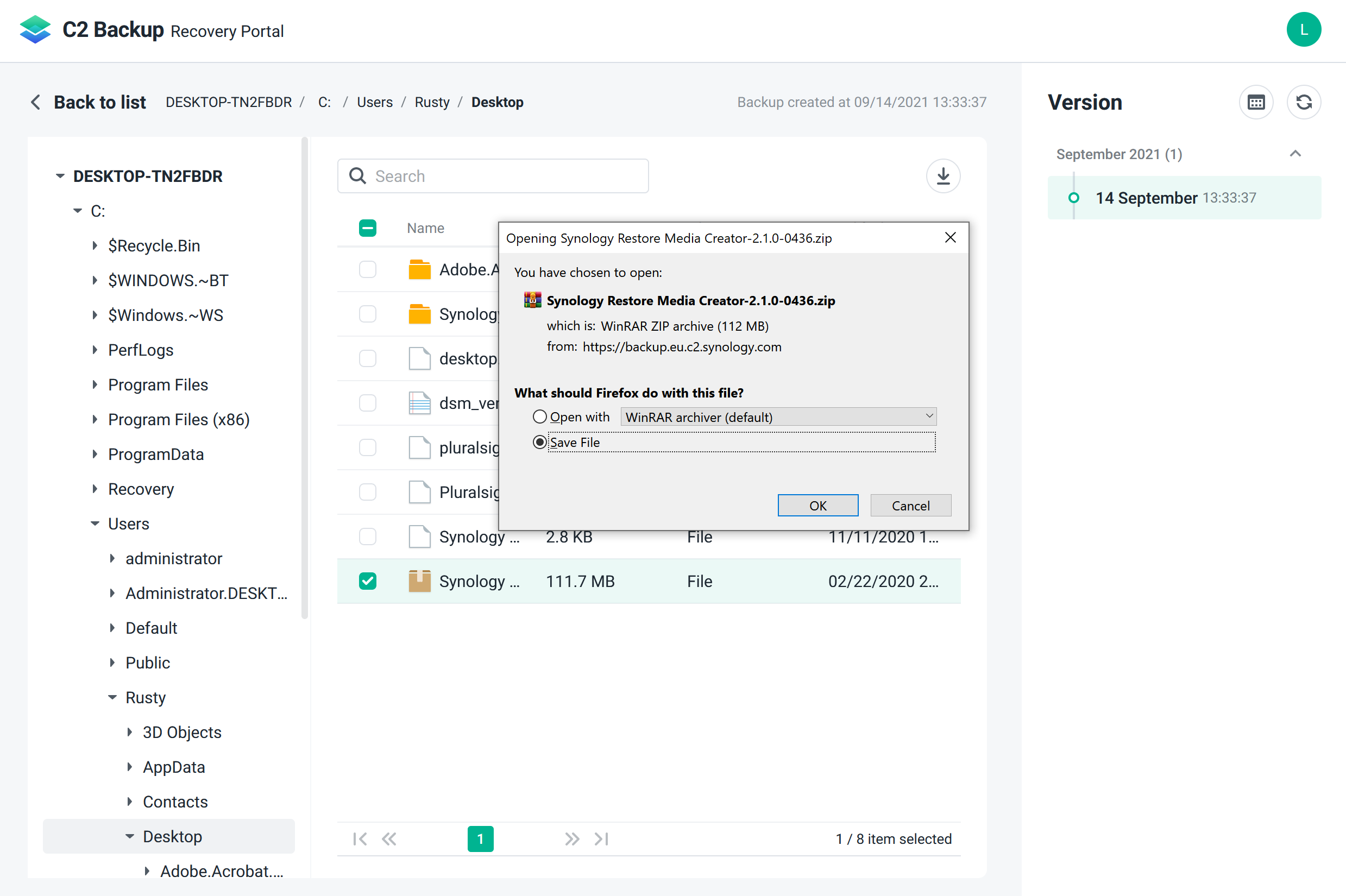Expand the $Recycle.Bin tree node
This screenshot has height=896, width=1346.
[x=95, y=245]
